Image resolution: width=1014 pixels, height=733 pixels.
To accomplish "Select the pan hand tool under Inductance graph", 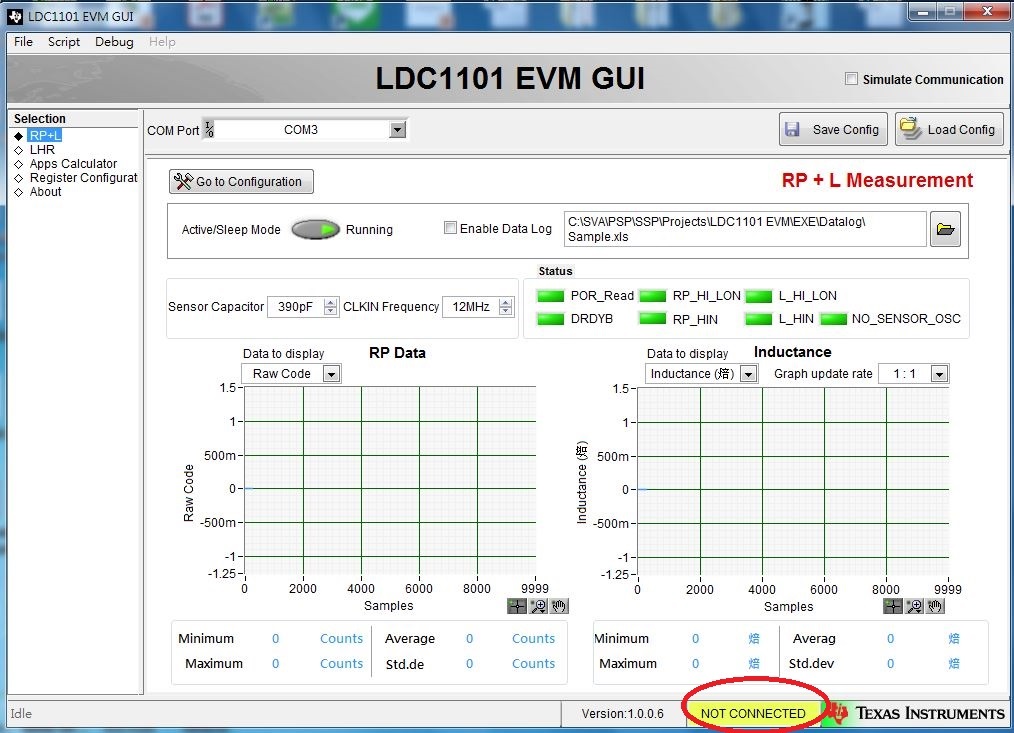I will (x=935, y=606).
